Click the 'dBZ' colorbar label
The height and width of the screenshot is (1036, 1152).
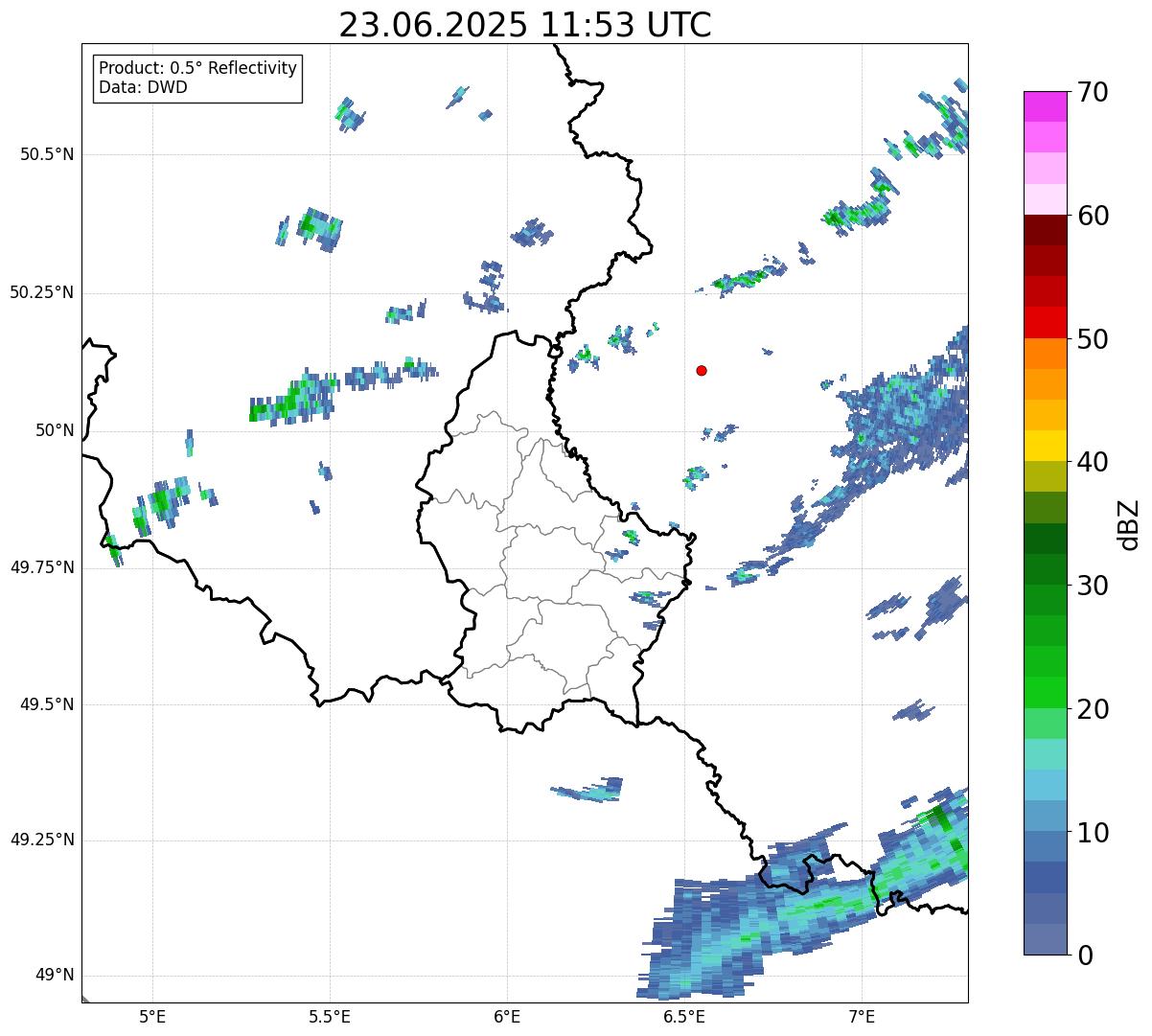click(1129, 523)
